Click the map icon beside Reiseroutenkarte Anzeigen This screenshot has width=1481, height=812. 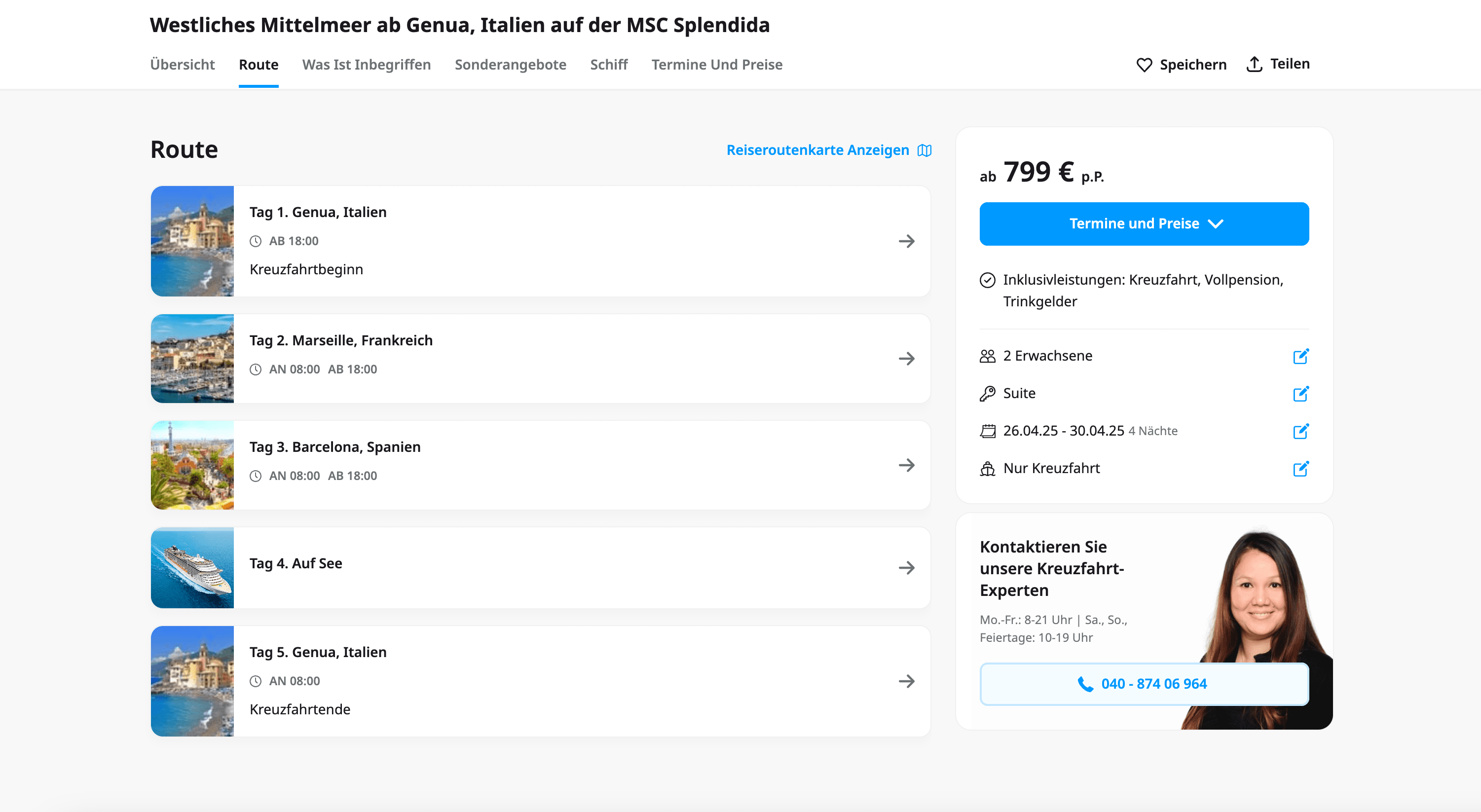tap(924, 150)
